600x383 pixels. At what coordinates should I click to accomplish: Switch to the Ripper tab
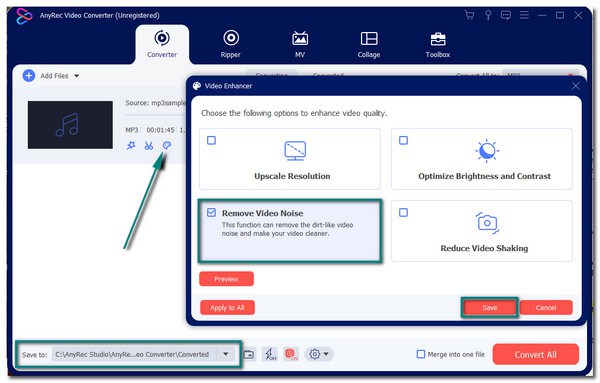[x=231, y=44]
